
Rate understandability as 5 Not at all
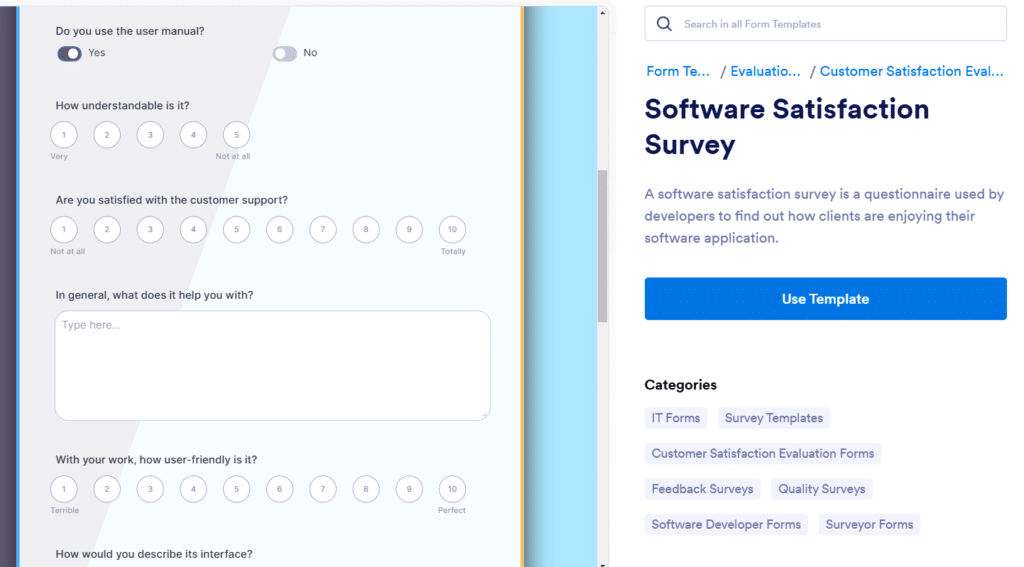[x=236, y=135]
